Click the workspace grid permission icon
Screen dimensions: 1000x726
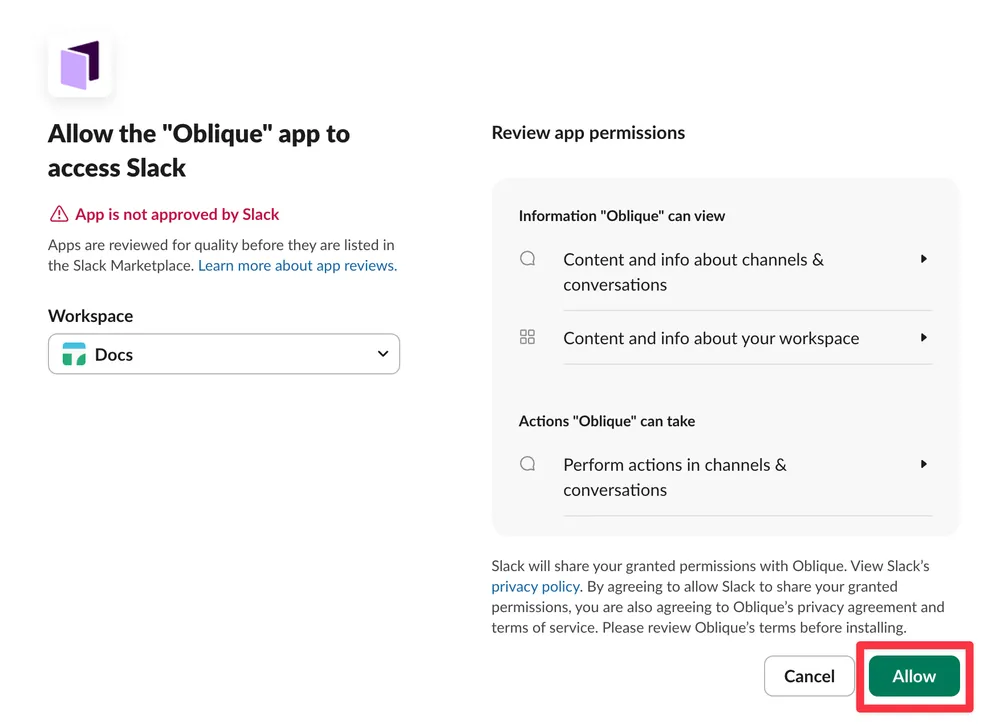527,337
